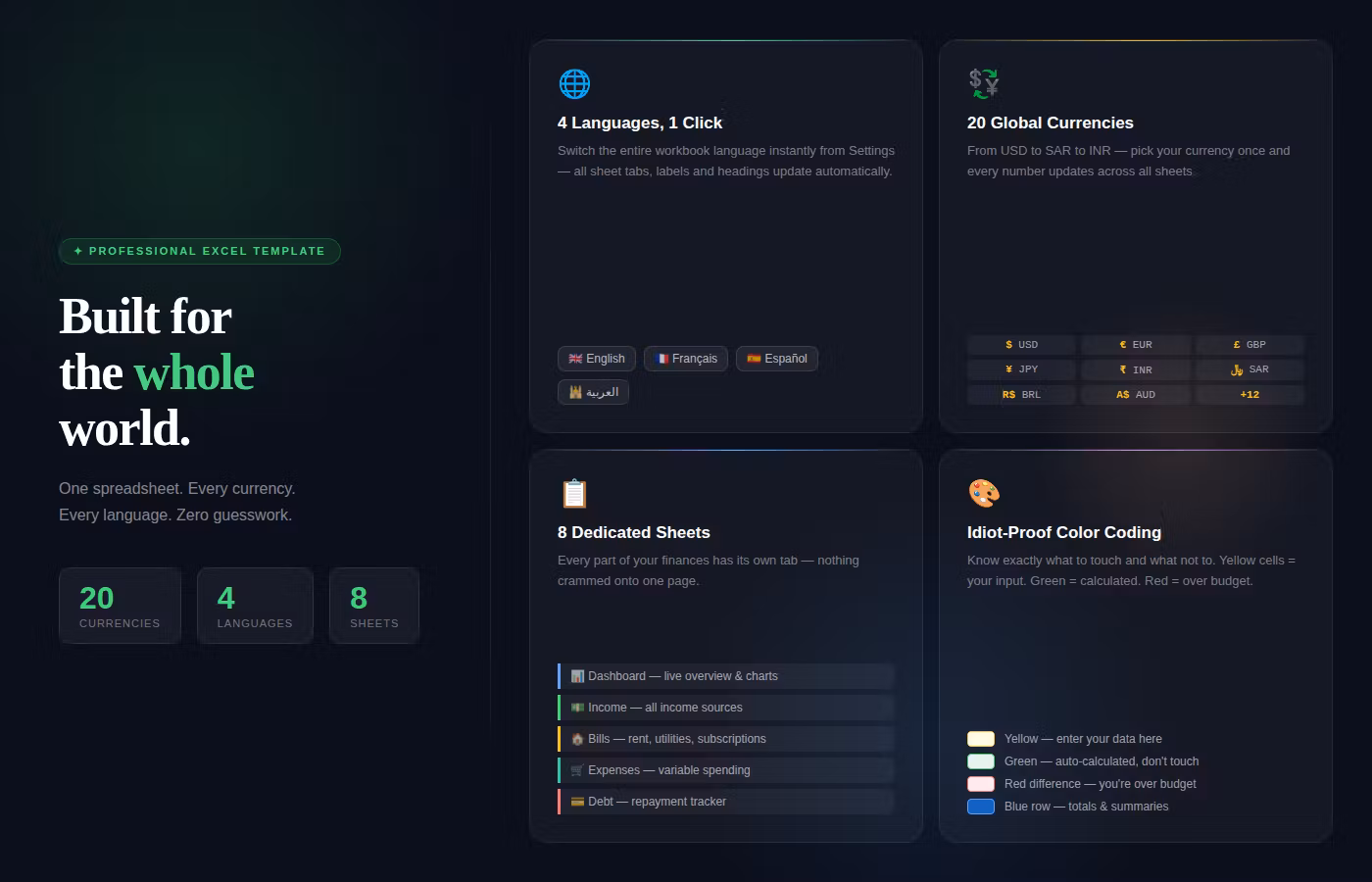The width and height of the screenshot is (1372, 882).
Task: Choose the Español language chip
Action: [x=777, y=359]
